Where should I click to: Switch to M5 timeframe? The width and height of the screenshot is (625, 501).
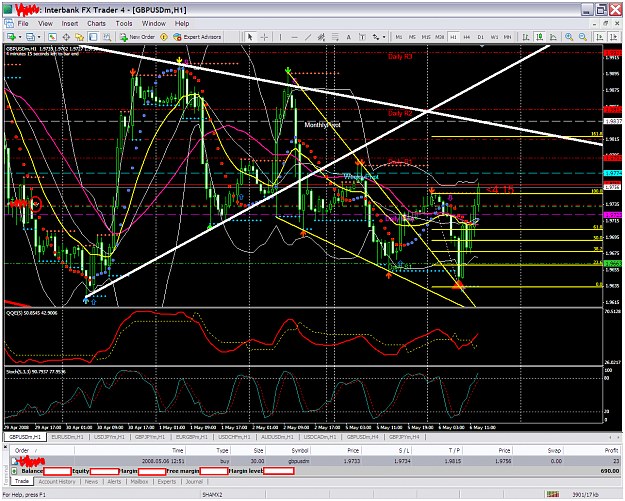pyautogui.click(x=412, y=37)
